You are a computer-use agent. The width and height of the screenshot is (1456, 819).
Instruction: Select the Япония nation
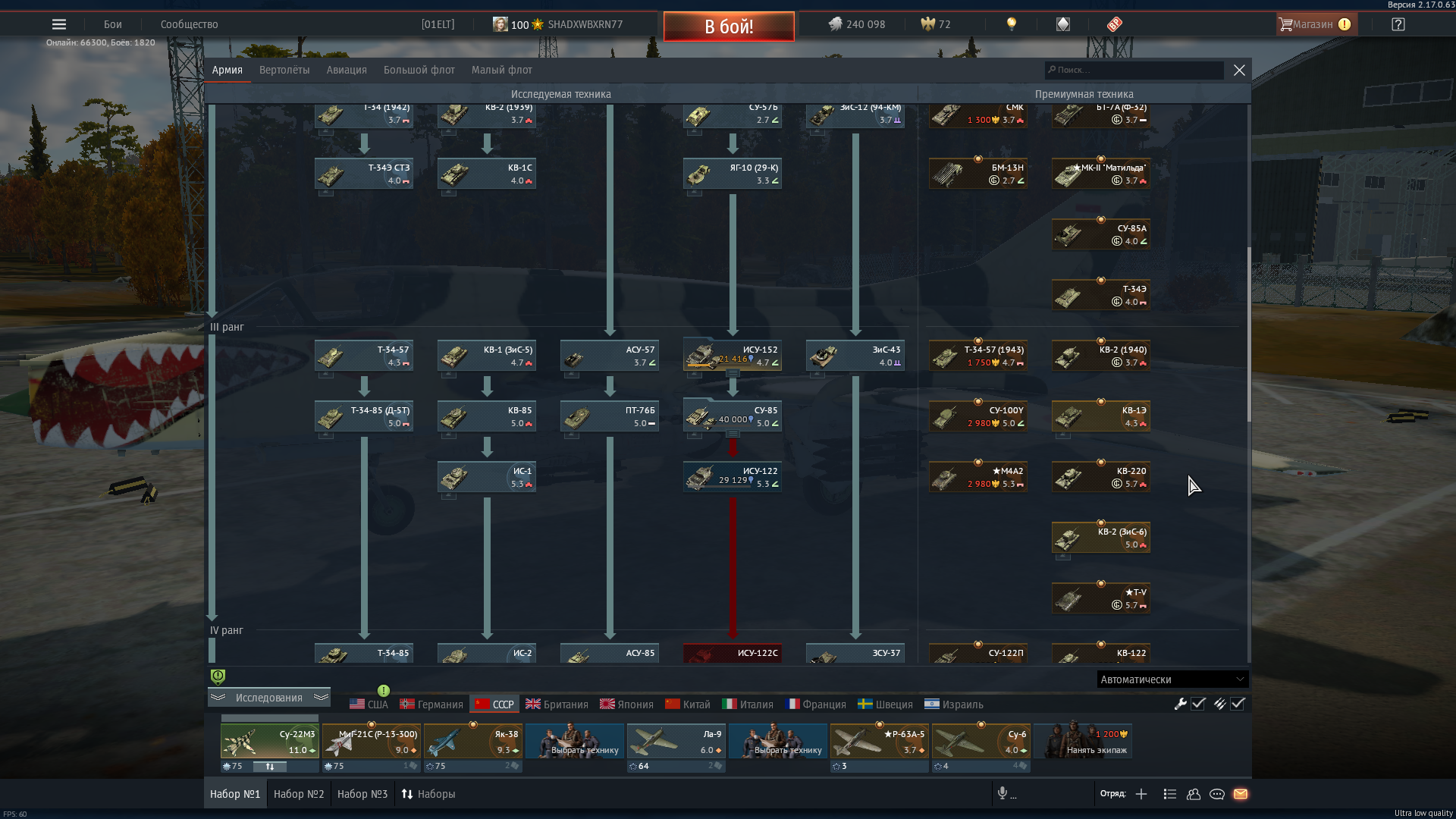[626, 704]
